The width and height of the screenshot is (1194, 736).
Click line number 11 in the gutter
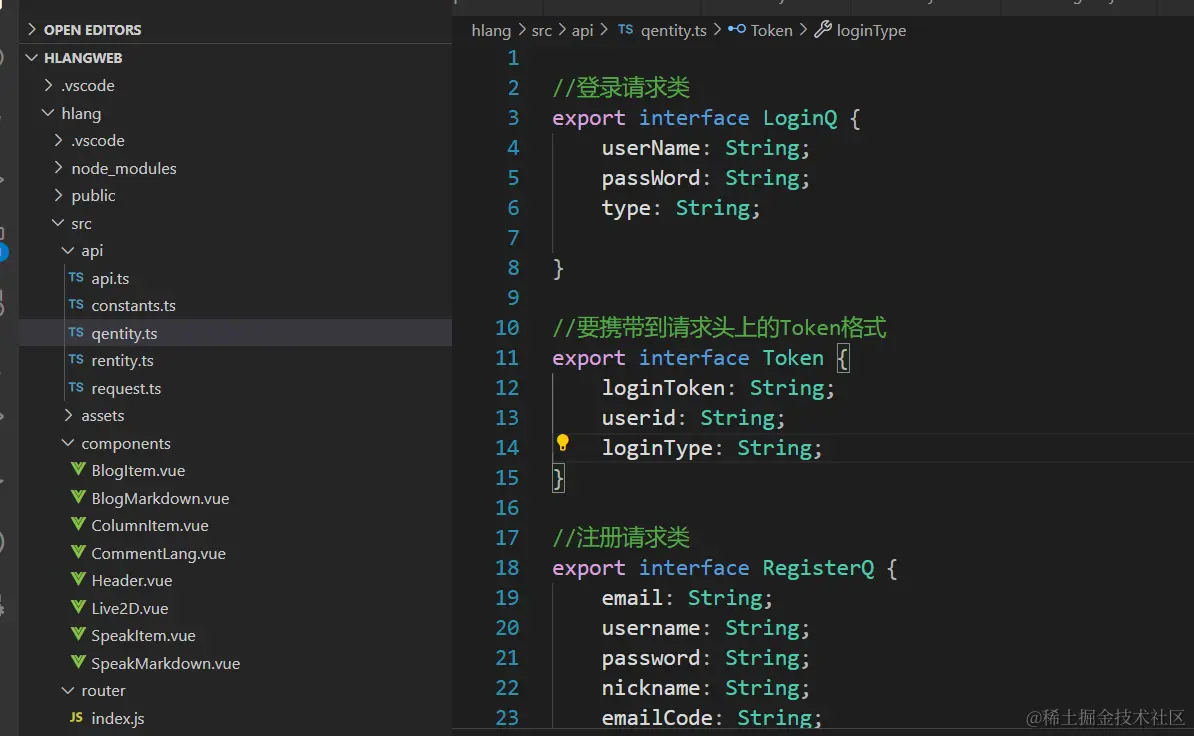click(x=507, y=358)
